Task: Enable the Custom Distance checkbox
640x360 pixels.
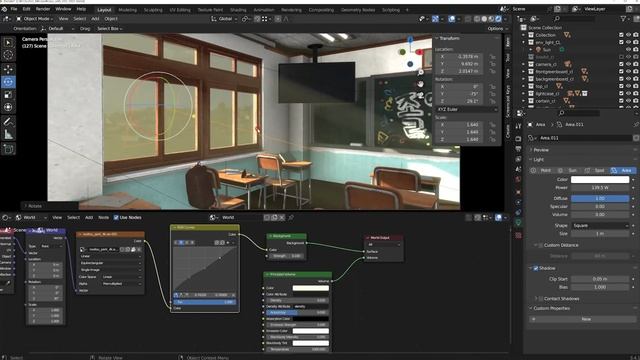Action: [541, 245]
